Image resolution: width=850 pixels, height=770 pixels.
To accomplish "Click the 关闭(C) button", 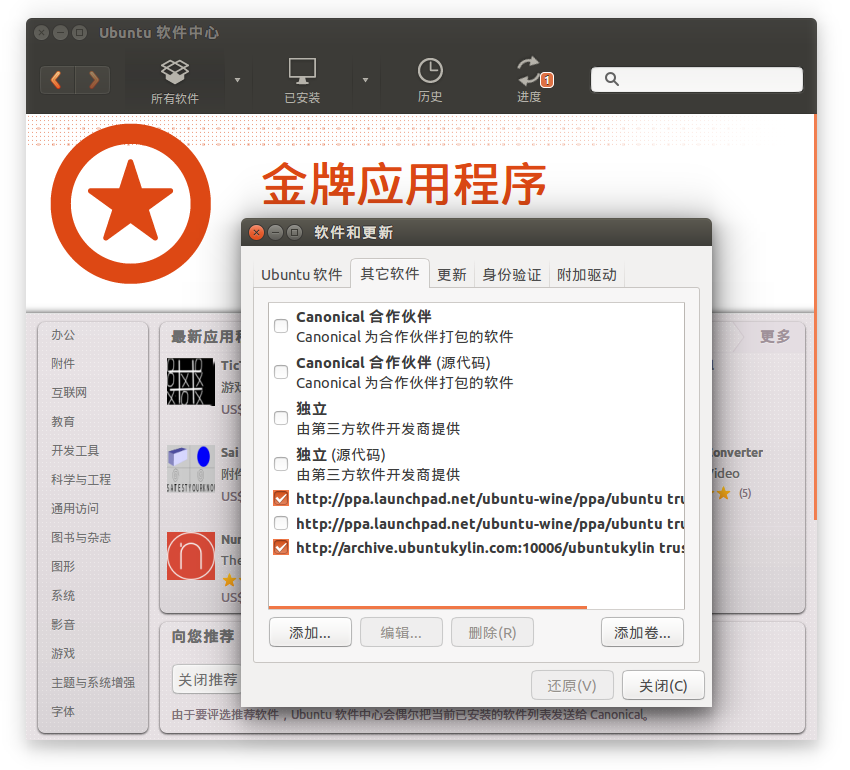I will tap(663, 686).
